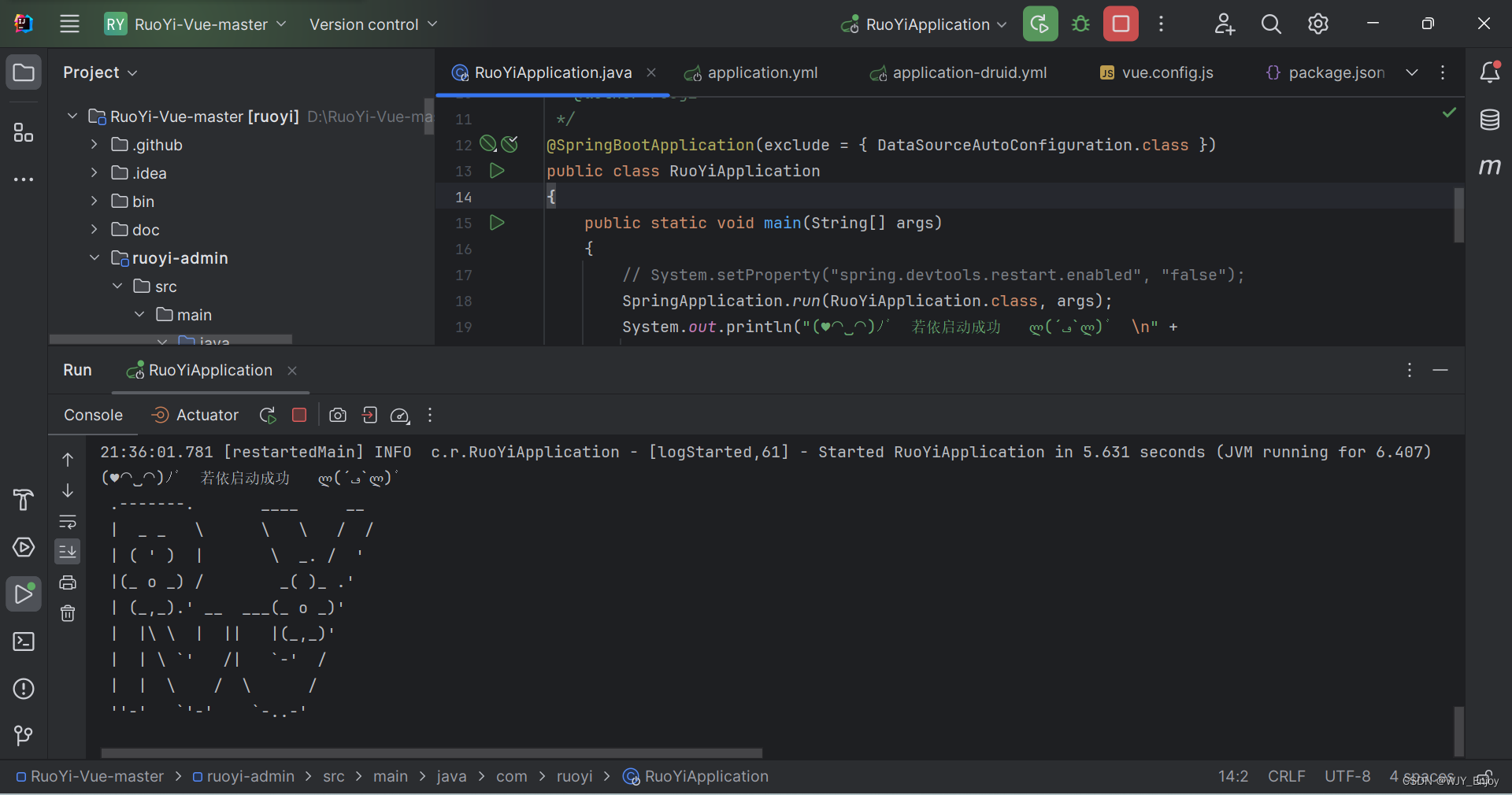Expand the bin folder

[x=94, y=202]
